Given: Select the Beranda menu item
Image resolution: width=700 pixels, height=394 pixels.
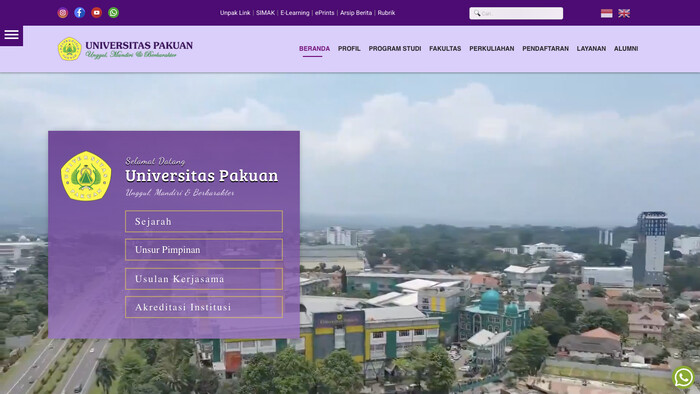Looking at the screenshot, I should click(x=314, y=49).
